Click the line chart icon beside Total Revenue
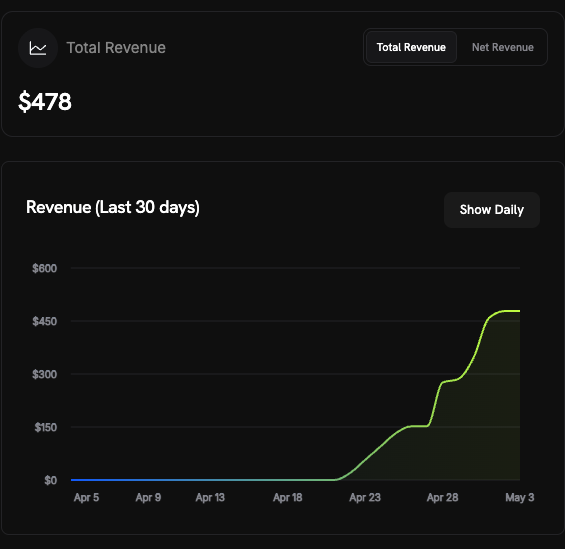 [x=38, y=48]
